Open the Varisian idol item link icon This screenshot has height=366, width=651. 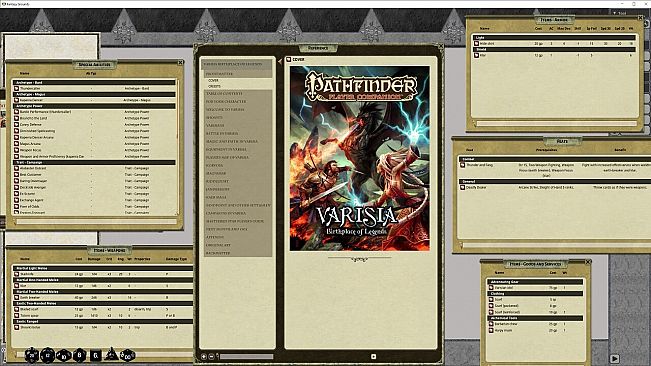(x=491, y=288)
